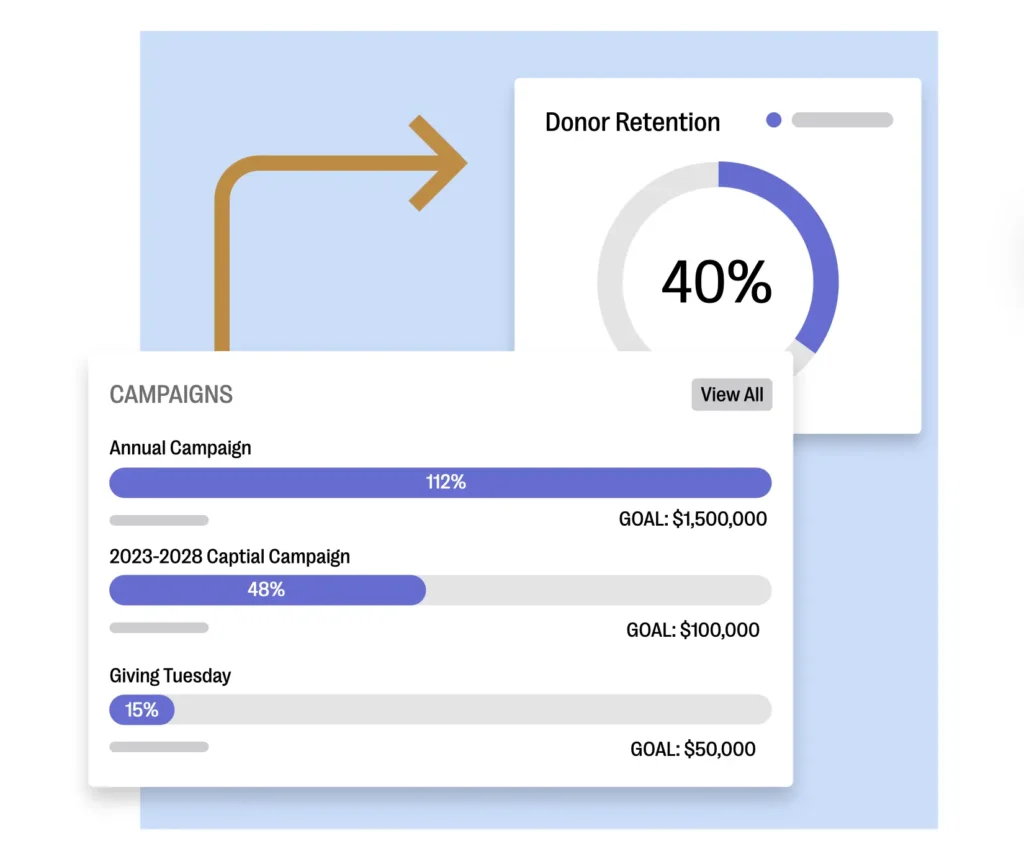Click the Annual Campaign 112% progress bar
The image size is (1024, 854).
(x=440, y=482)
